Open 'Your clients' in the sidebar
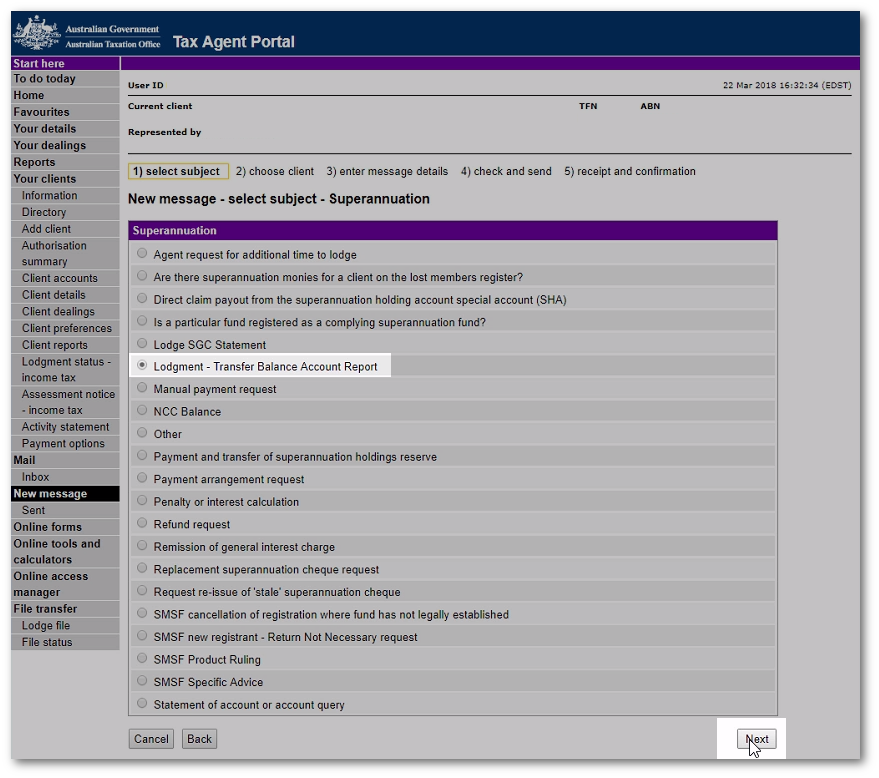Viewport: 879px width, 778px height. click(44, 179)
